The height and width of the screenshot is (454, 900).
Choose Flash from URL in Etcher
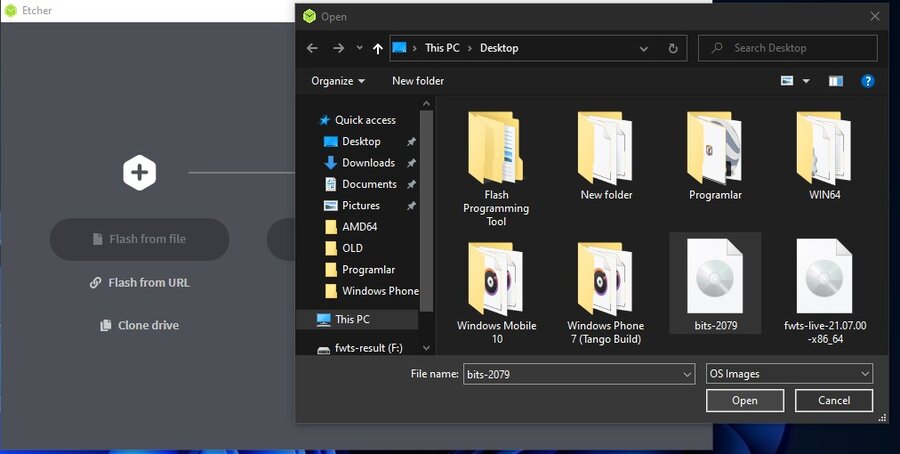tap(139, 282)
